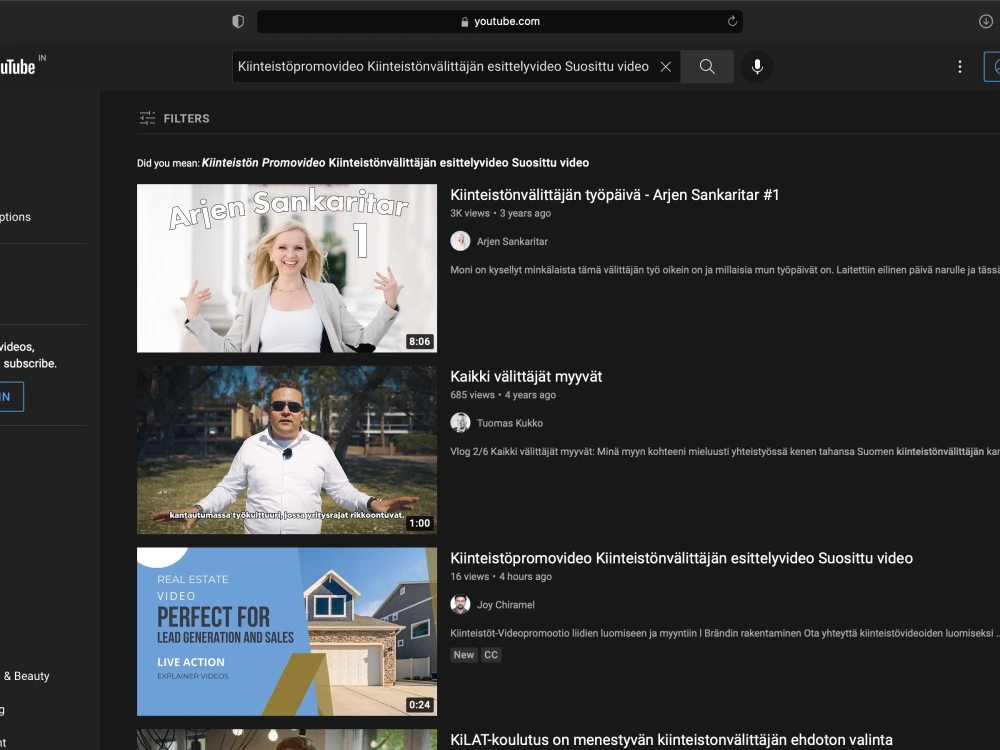Reload the page using address bar refresh icon

click(732, 21)
